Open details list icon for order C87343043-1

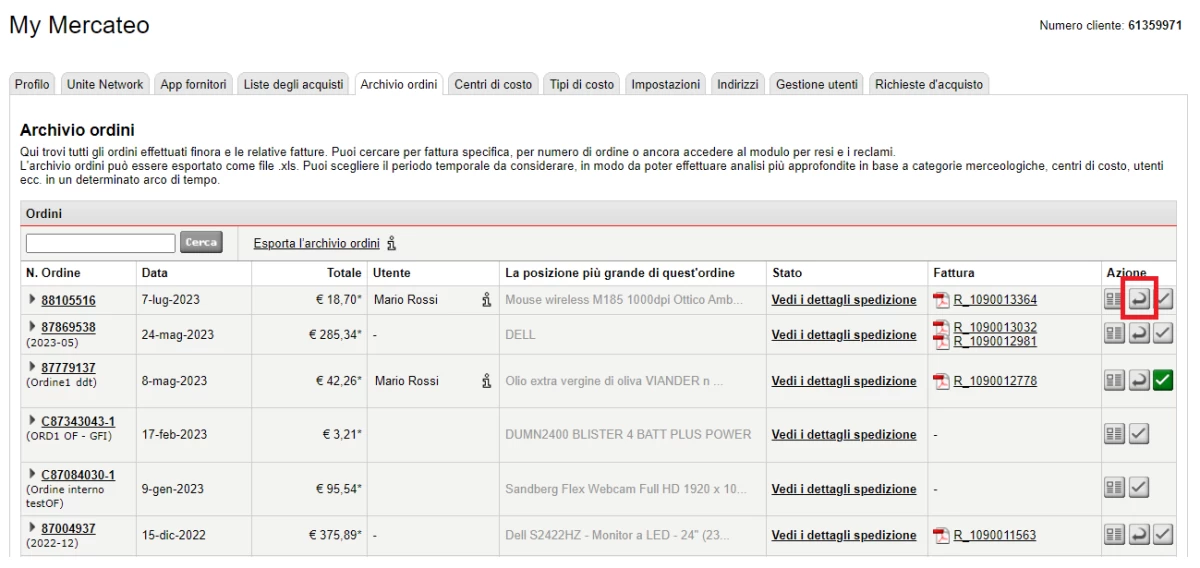tap(1114, 434)
